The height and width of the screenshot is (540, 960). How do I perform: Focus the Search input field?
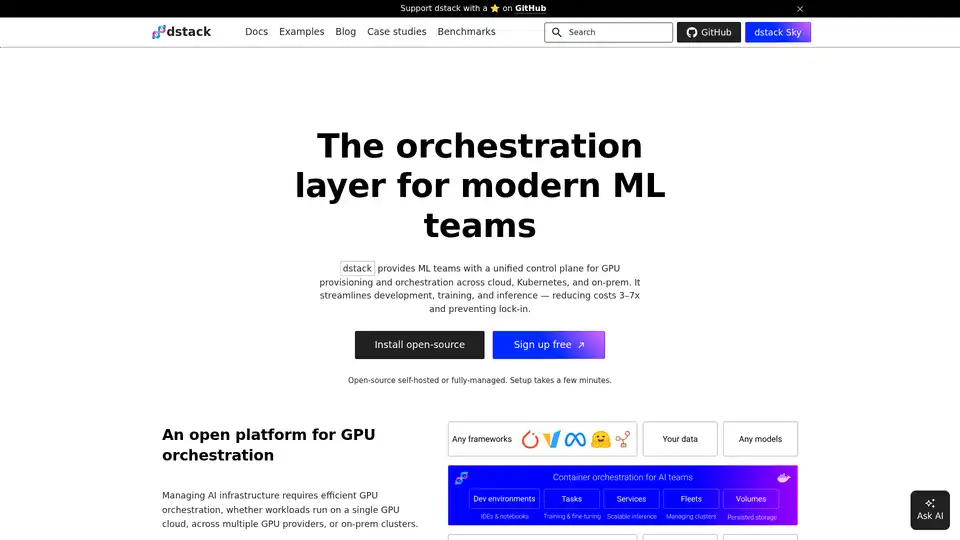coord(616,32)
